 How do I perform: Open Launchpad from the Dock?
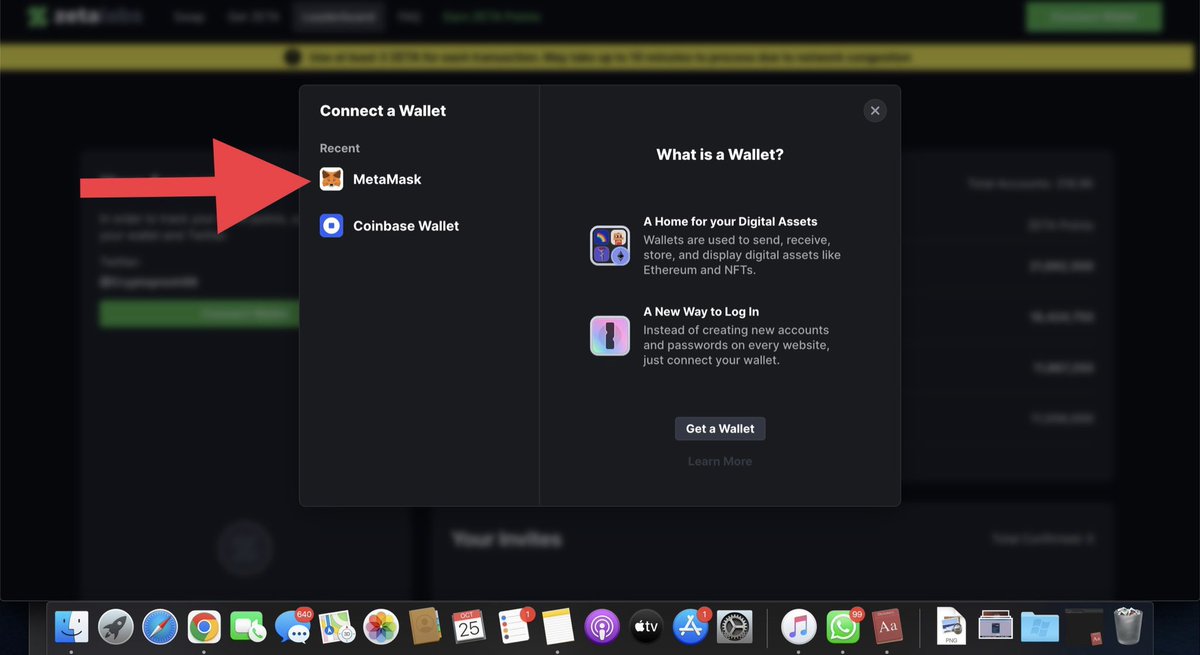116,627
